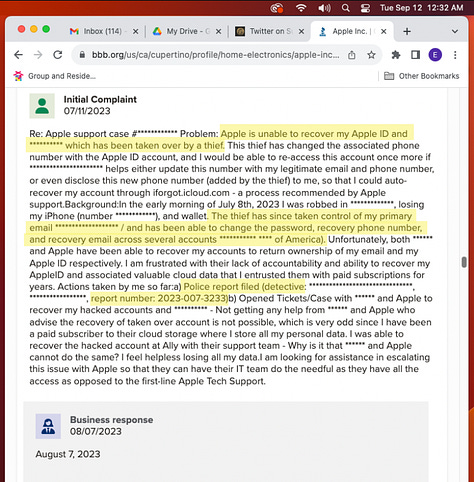474x482 pixels.
Task: Open Control Center in menu bar
Action: [x=365, y=8]
